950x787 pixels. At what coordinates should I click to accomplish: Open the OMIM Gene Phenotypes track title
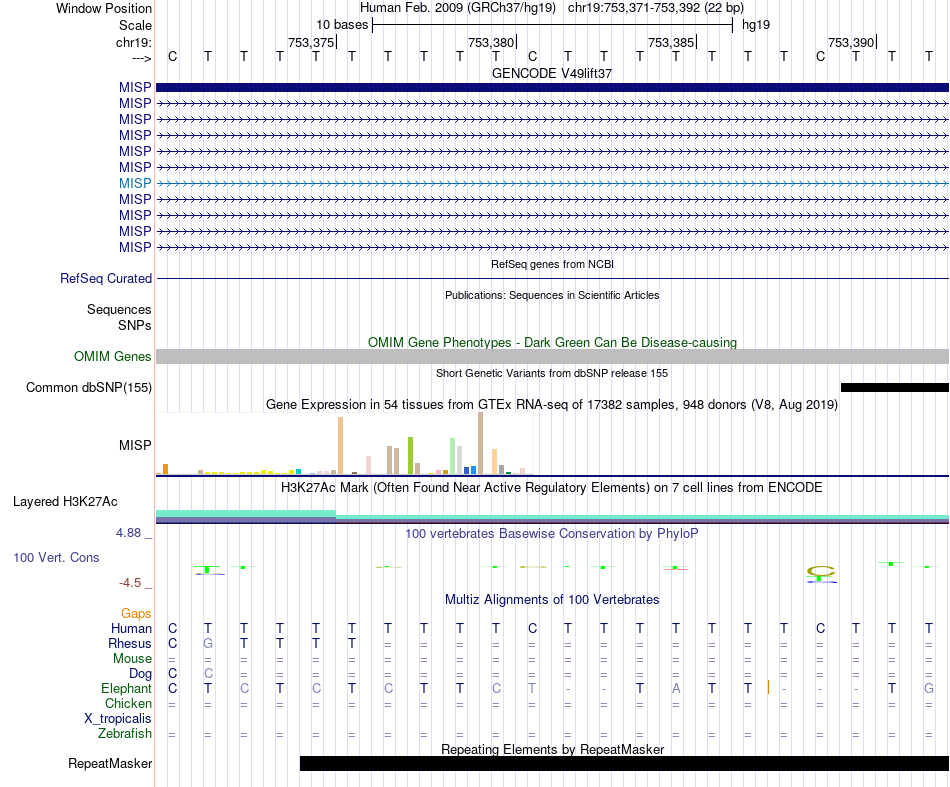click(x=552, y=342)
